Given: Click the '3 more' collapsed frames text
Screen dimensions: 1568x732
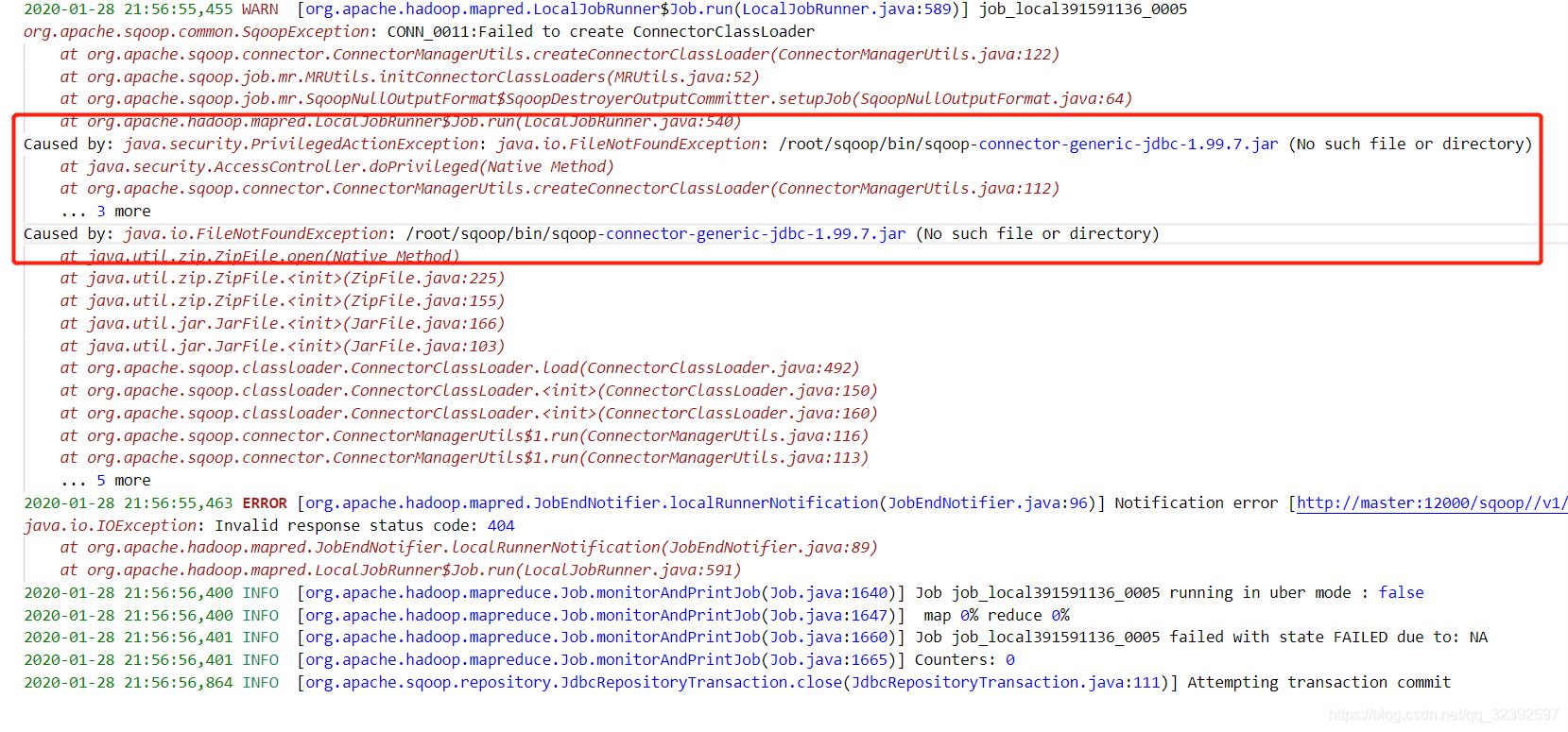Looking at the screenshot, I should pos(123,212).
